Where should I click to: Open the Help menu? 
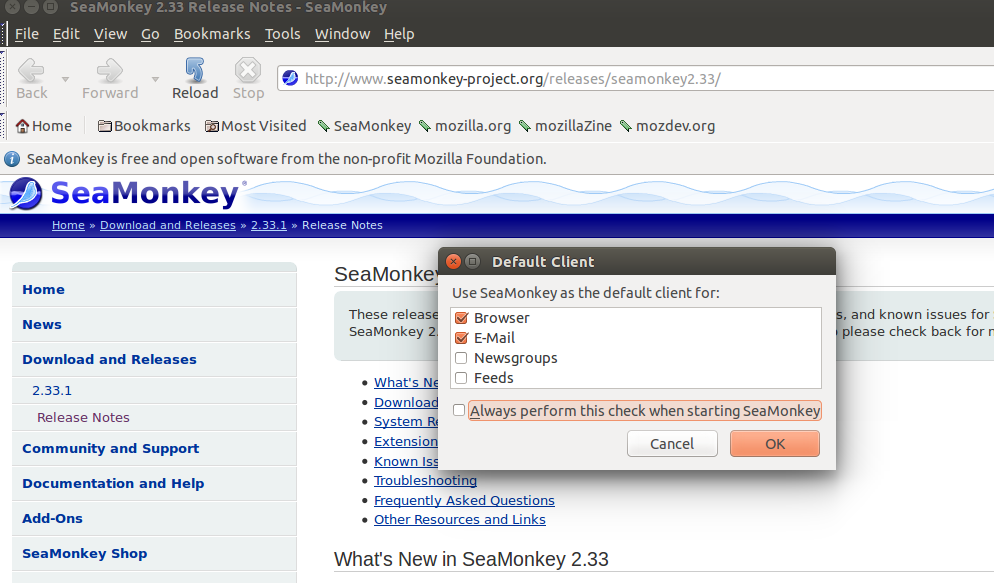(399, 34)
